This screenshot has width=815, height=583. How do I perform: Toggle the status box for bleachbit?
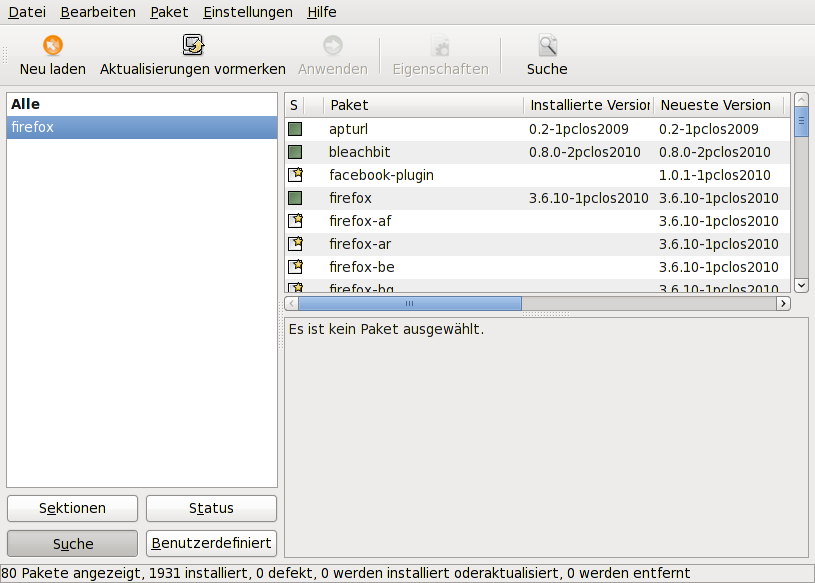(x=295, y=152)
